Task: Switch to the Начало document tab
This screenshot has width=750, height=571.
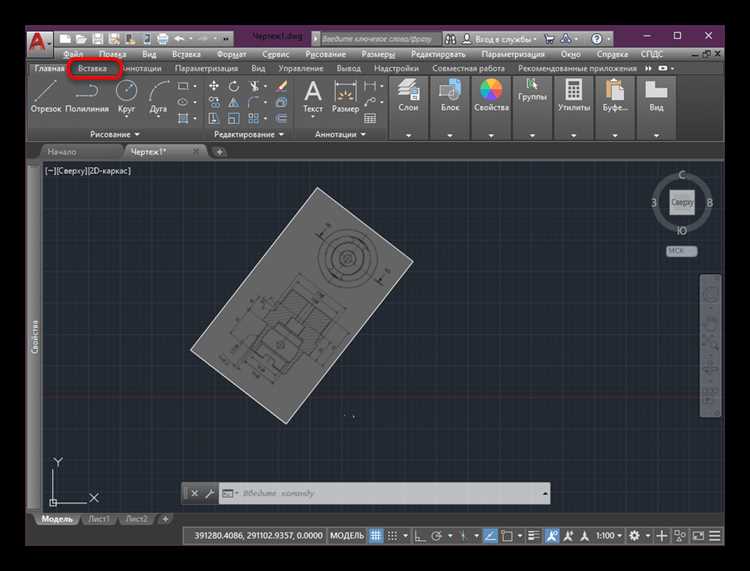Action: (62, 152)
